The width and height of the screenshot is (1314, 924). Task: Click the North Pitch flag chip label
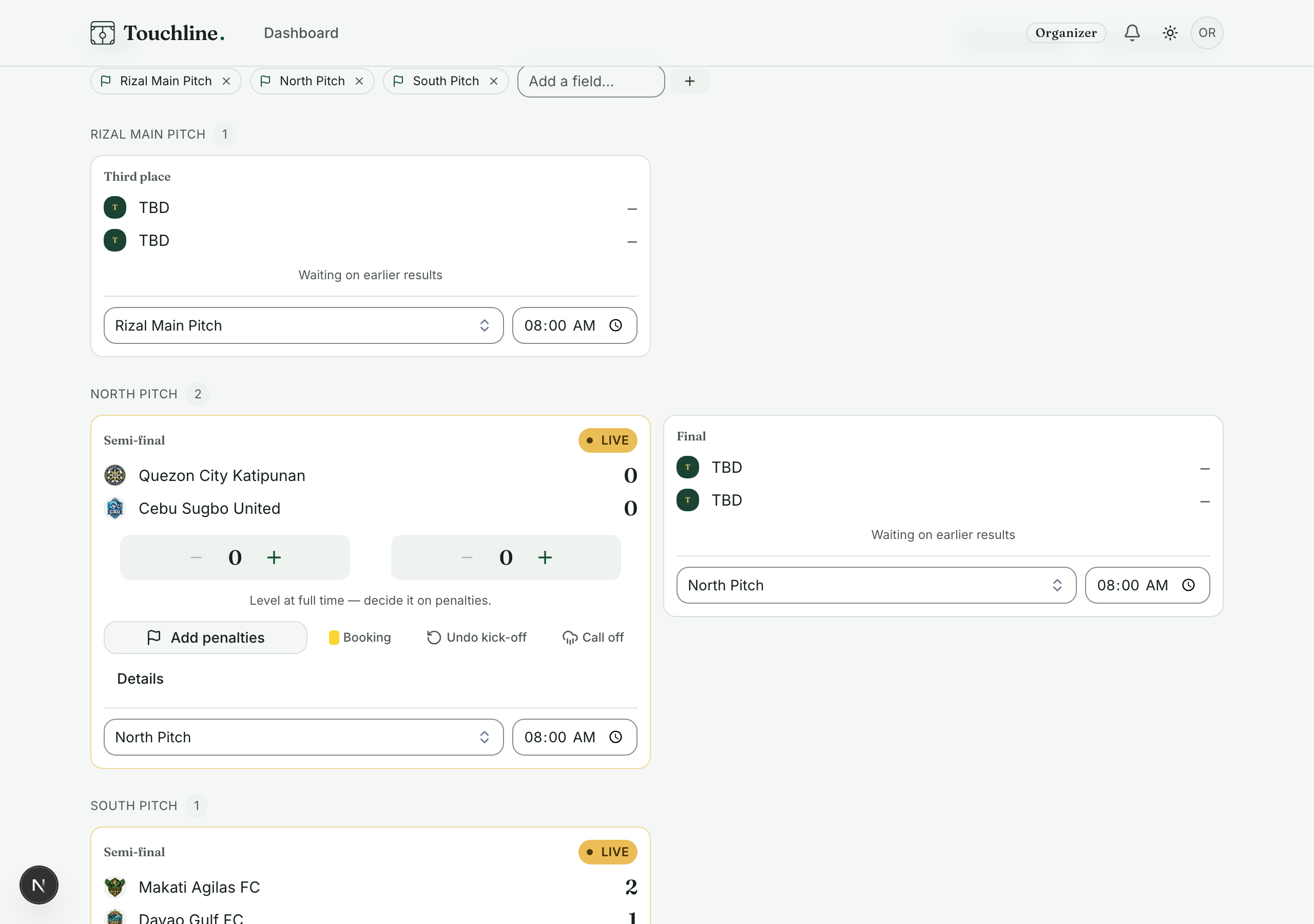pyautogui.click(x=312, y=81)
